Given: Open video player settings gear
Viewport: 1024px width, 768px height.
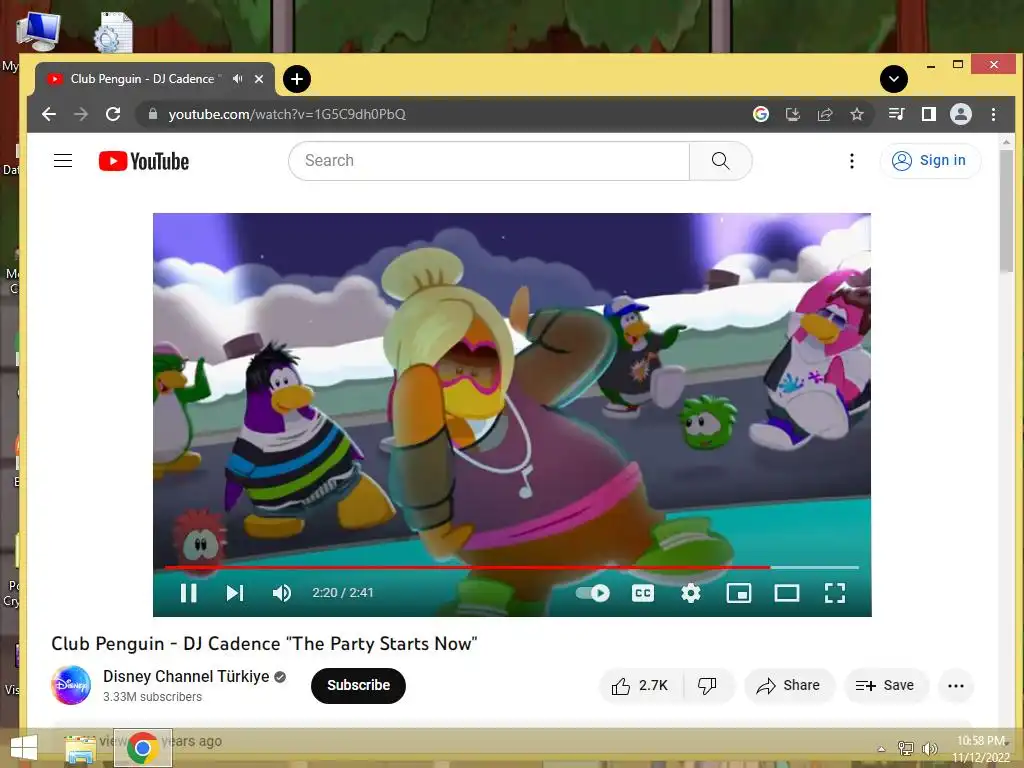Looking at the screenshot, I should point(691,593).
